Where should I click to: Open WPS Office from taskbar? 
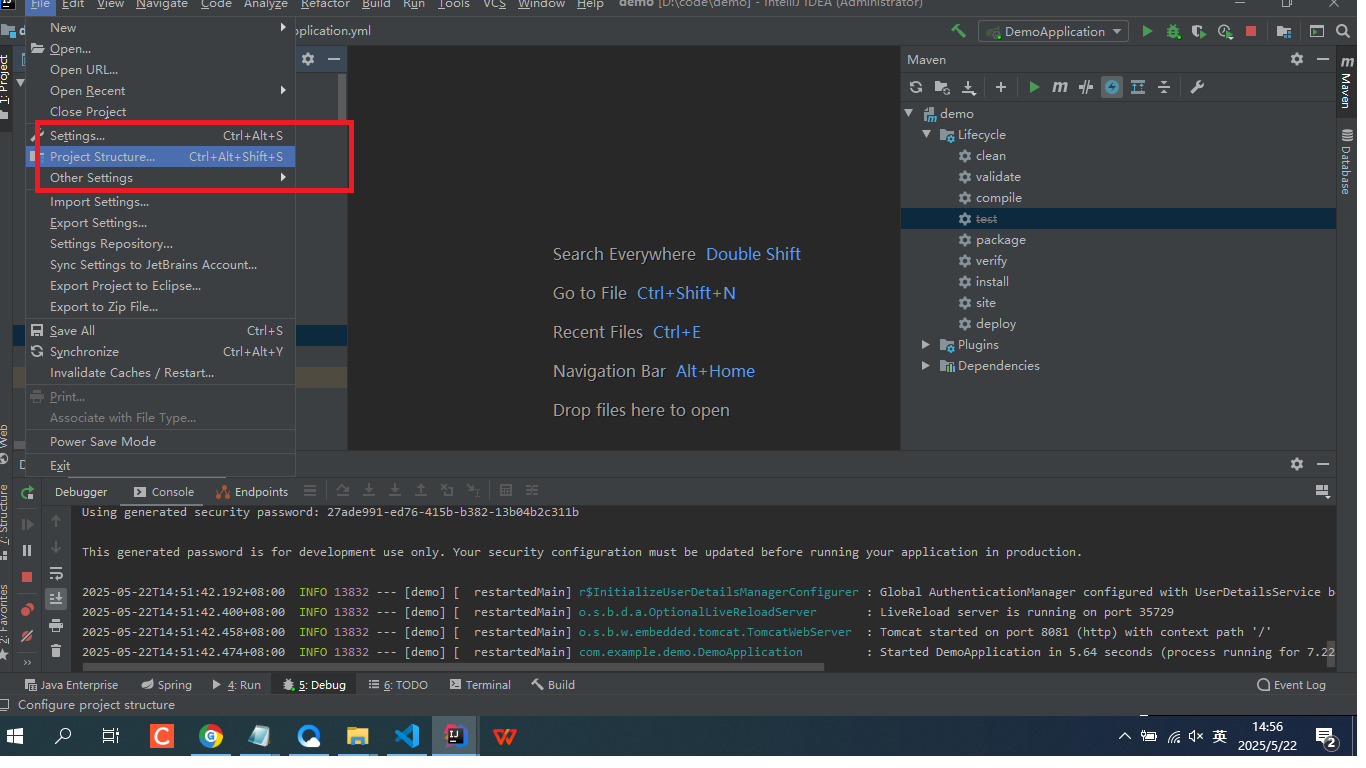point(504,737)
